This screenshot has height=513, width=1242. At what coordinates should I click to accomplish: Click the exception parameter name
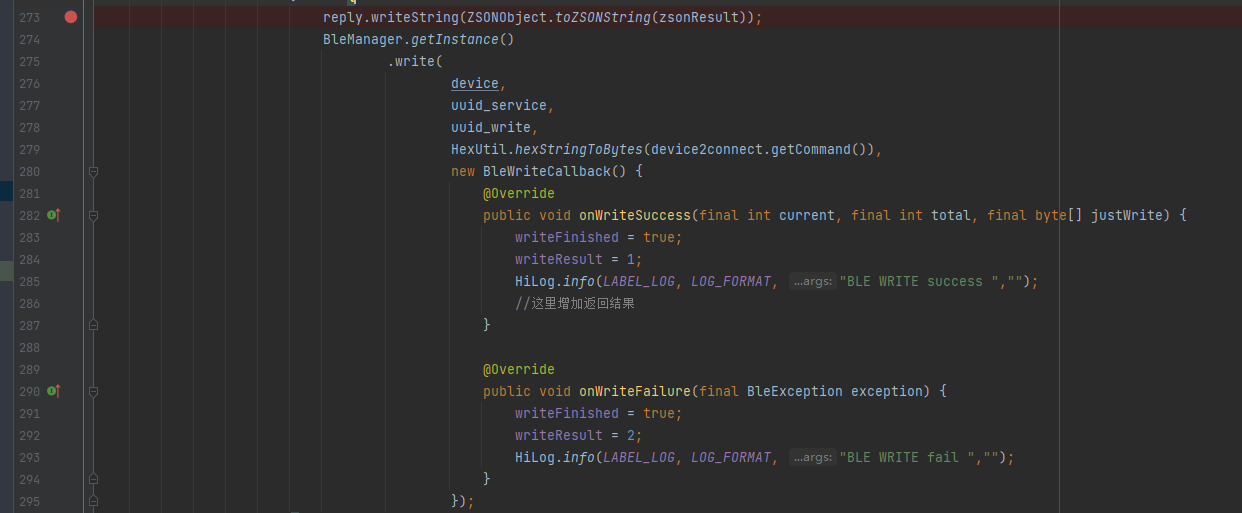[887, 391]
